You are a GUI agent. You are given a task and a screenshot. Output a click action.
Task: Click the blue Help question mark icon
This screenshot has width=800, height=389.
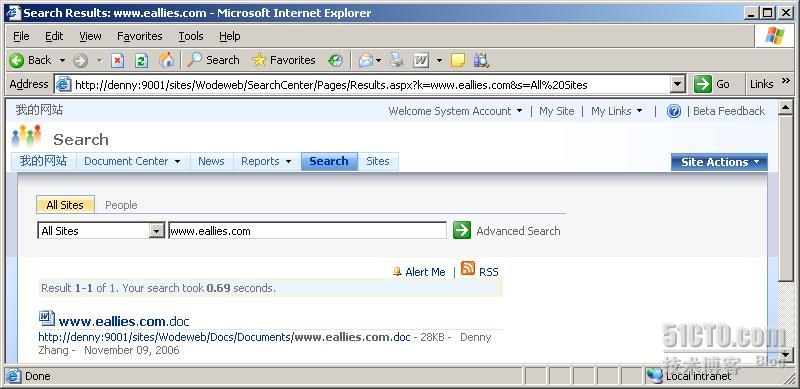coord(673,111)
